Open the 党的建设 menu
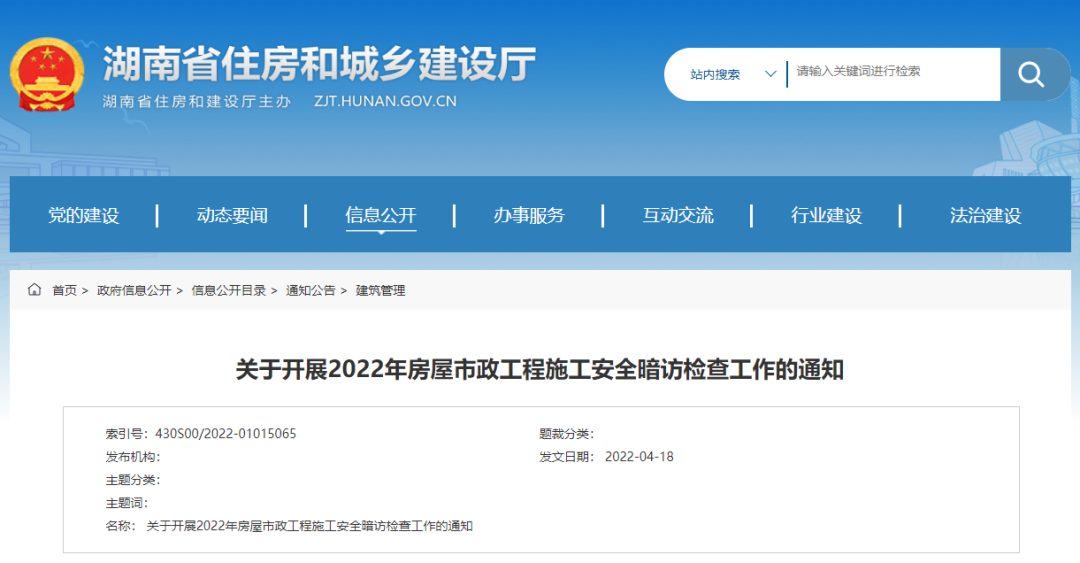 click(83, 215)
